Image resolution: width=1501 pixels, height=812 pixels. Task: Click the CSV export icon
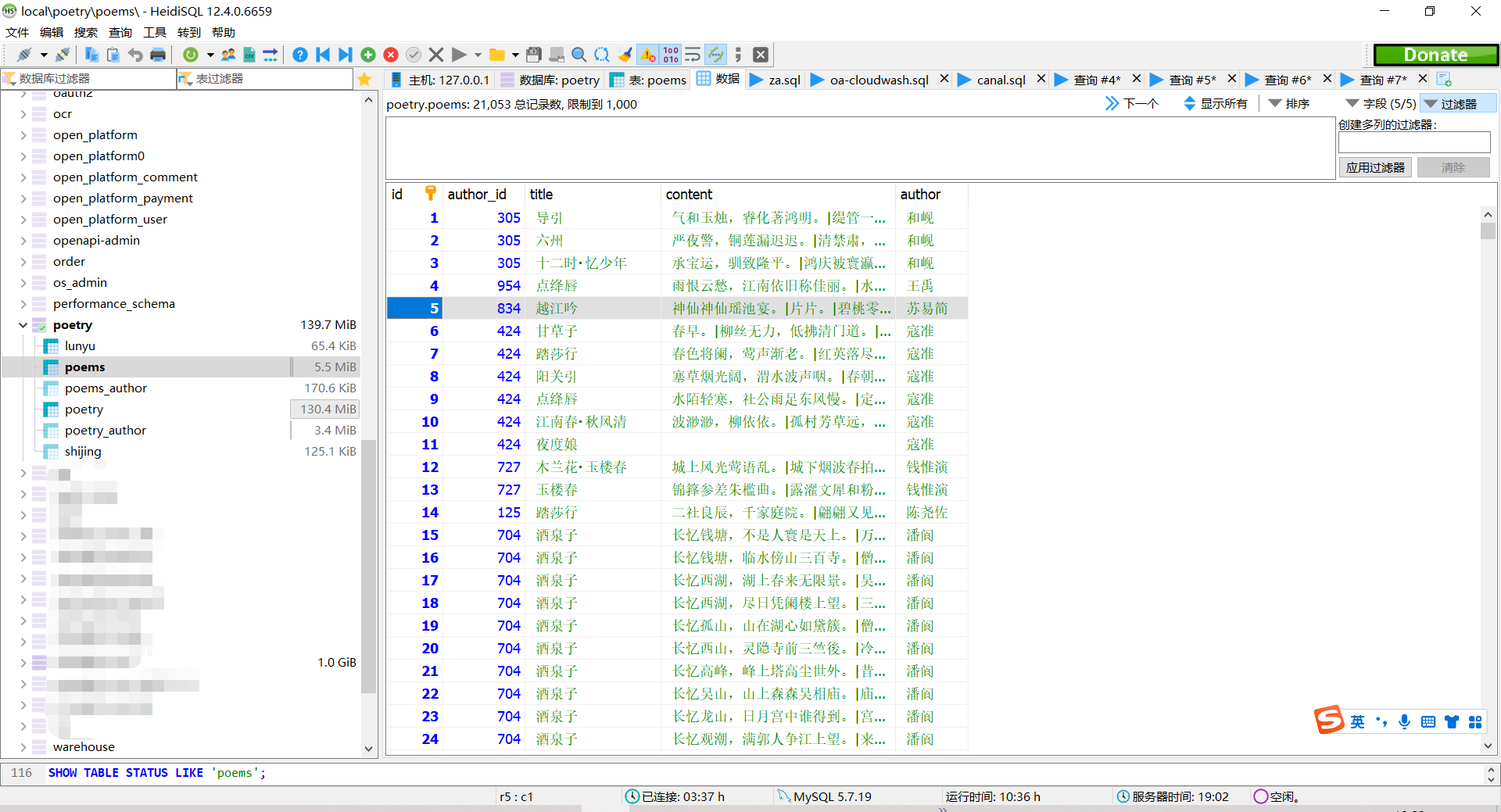point(249,55)
